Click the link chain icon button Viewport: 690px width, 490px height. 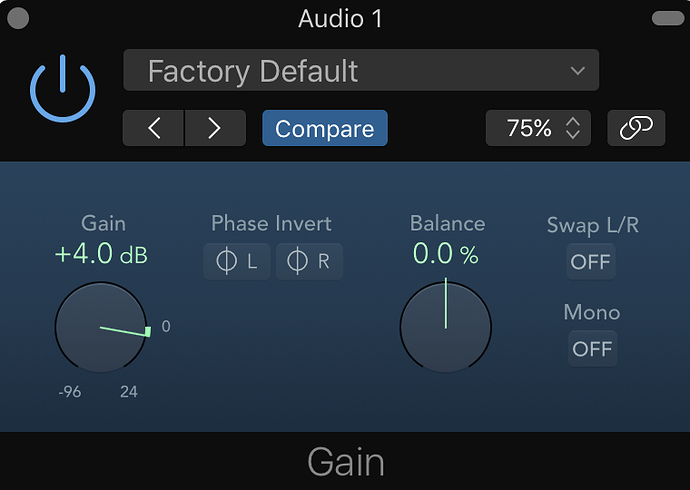pos(636,128)
